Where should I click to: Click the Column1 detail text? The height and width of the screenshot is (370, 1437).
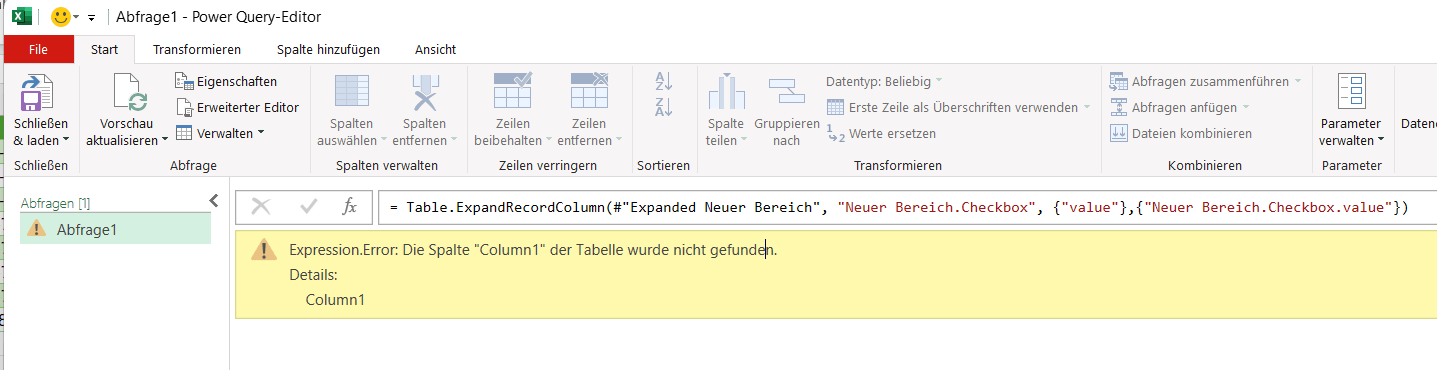pyautogui.click(x=335, y=299)
